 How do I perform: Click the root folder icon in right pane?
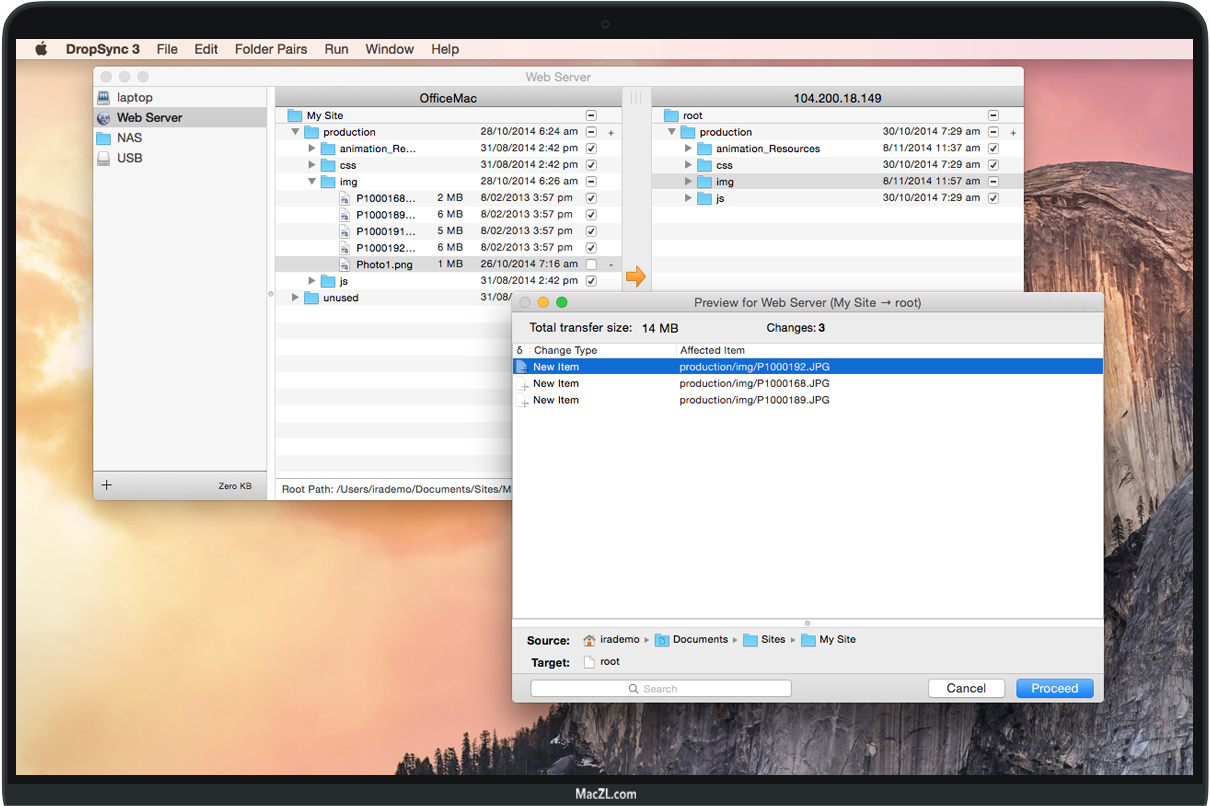pos(671,116)
